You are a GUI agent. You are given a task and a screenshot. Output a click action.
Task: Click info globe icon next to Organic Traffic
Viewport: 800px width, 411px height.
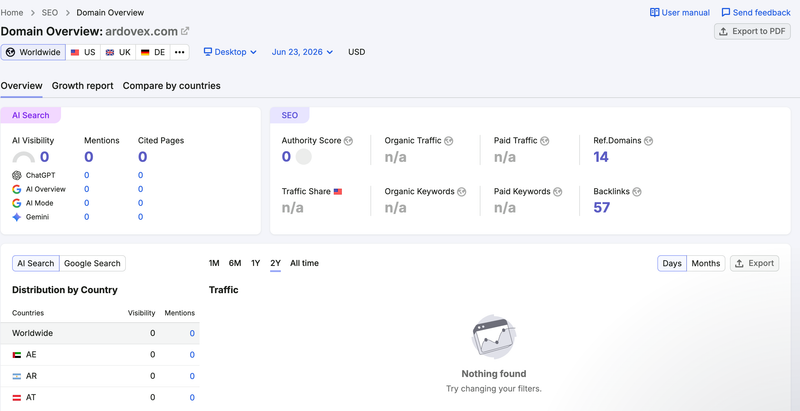click(448, 141)
